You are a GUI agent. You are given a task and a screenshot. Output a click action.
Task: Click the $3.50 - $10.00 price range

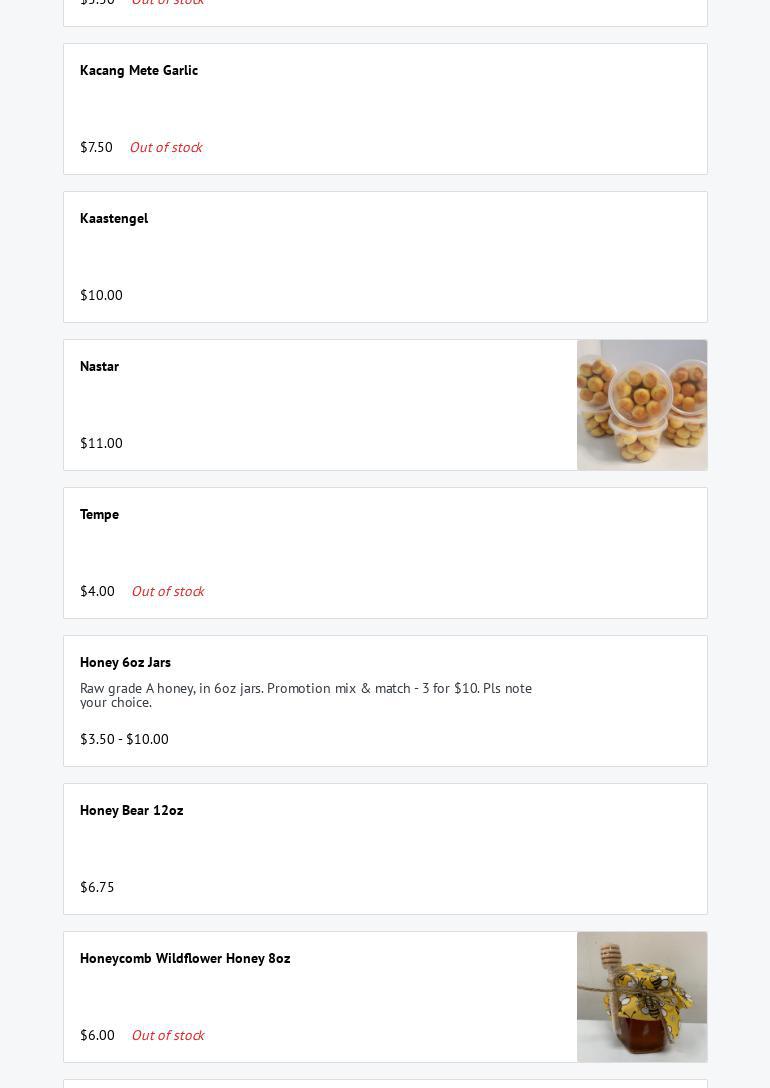[124, 739]
